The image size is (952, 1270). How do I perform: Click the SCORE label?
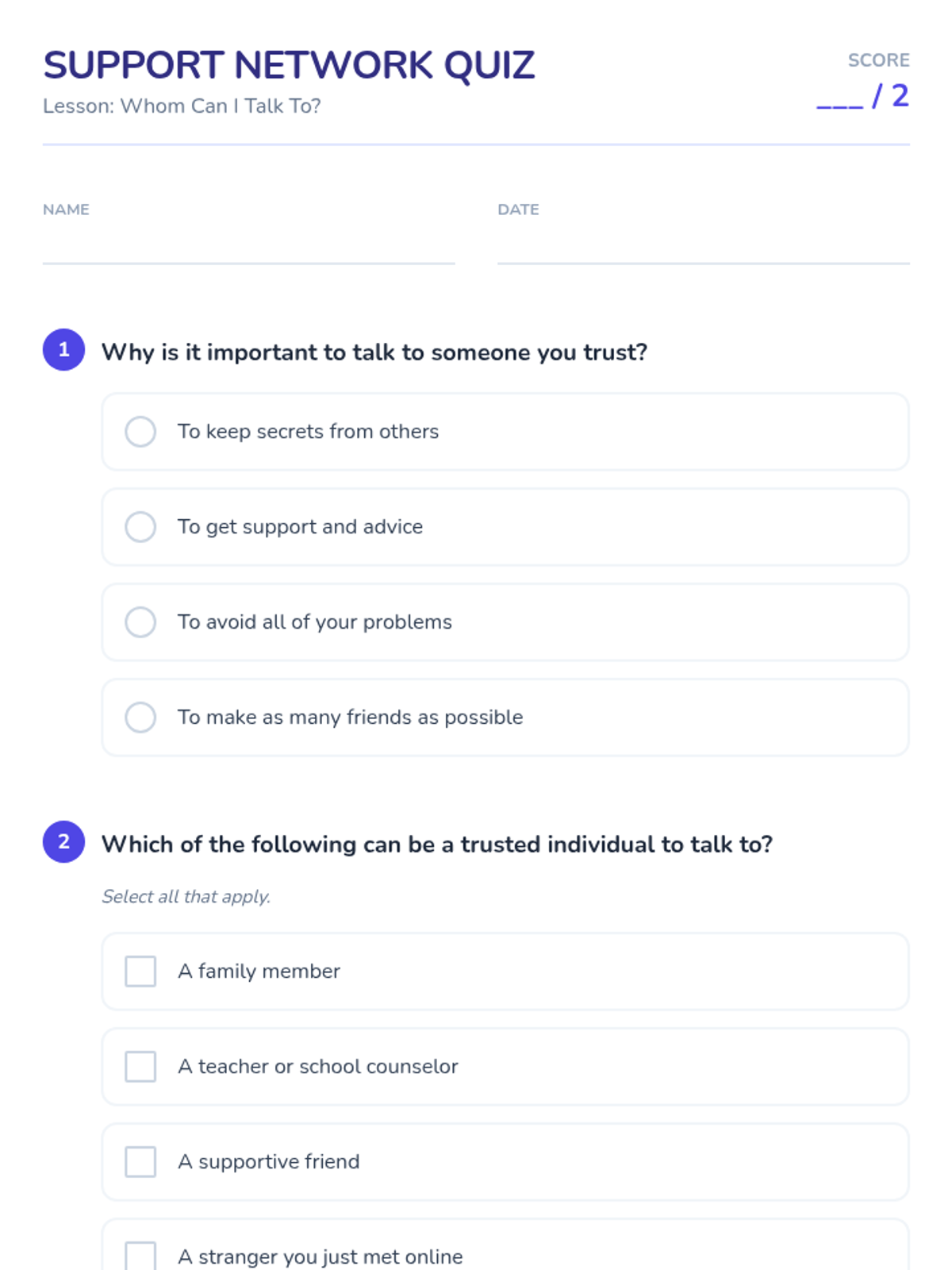tap(878, 60)
